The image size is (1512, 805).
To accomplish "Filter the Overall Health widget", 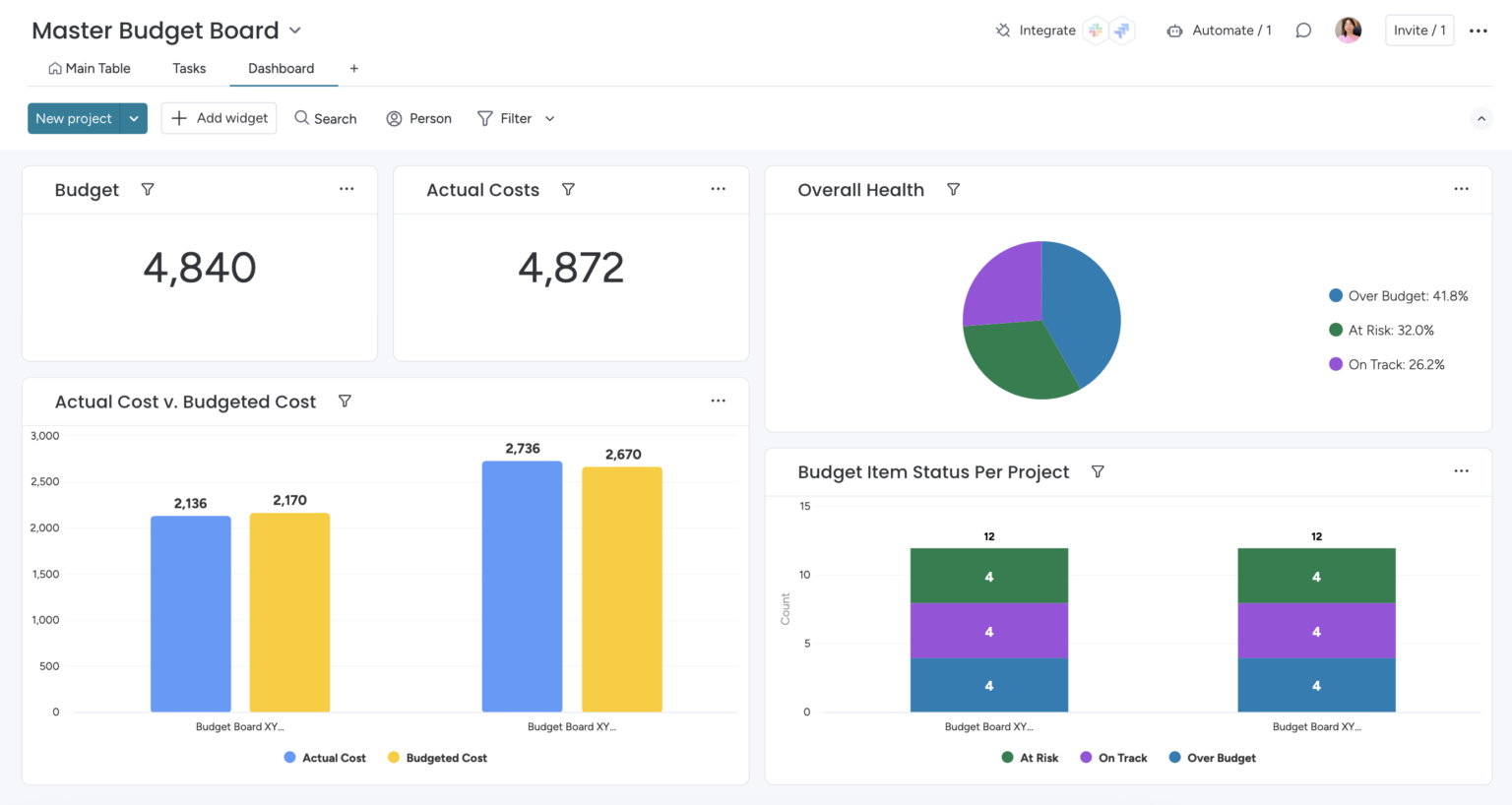I will click(x=953, y=189).
